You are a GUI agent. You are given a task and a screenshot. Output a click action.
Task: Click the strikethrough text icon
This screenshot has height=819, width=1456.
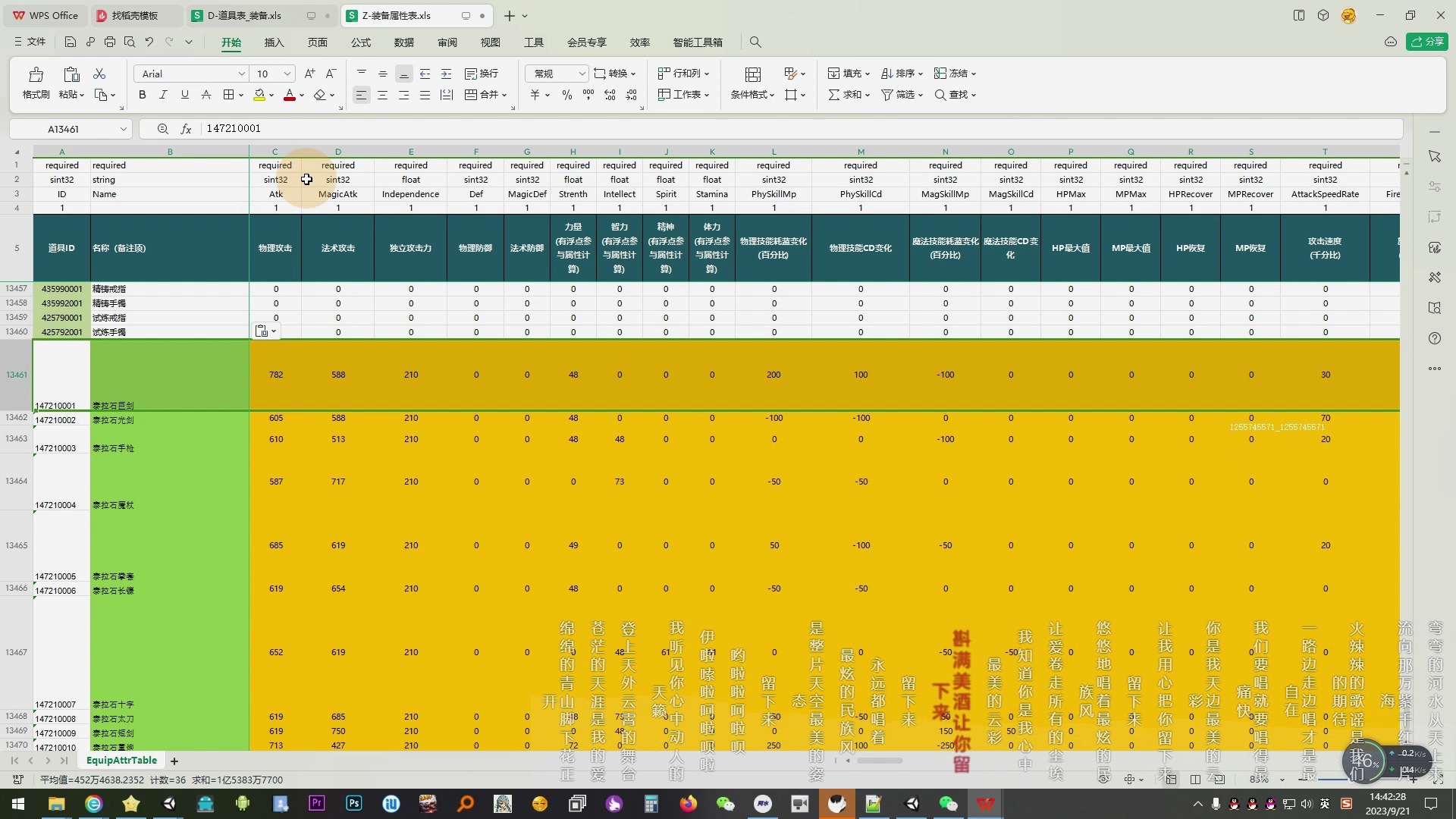tap(206, 95)
